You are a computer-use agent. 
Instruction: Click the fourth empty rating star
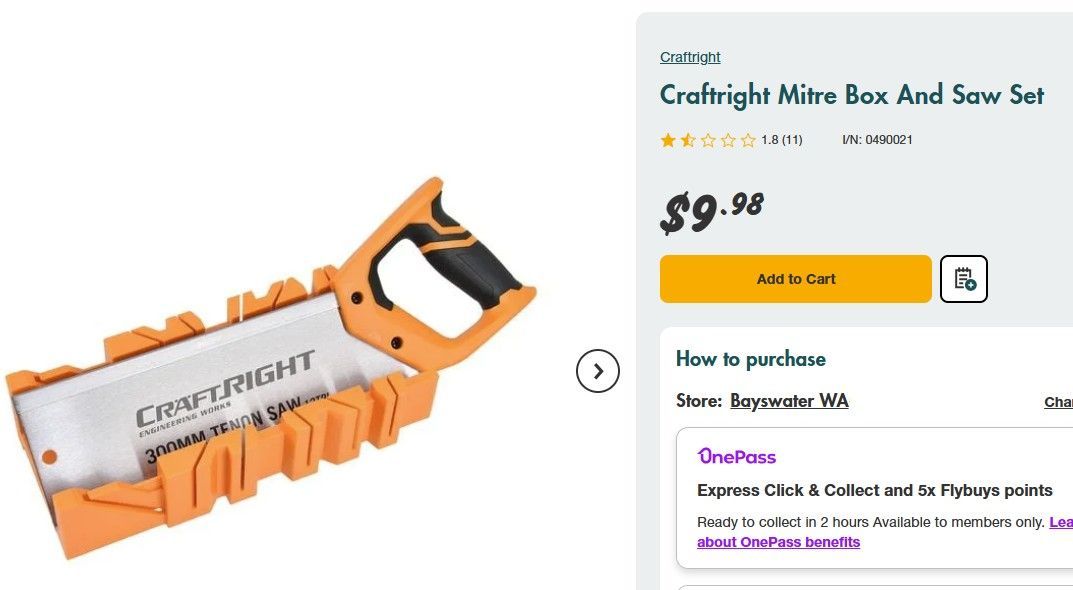point(728,140)
